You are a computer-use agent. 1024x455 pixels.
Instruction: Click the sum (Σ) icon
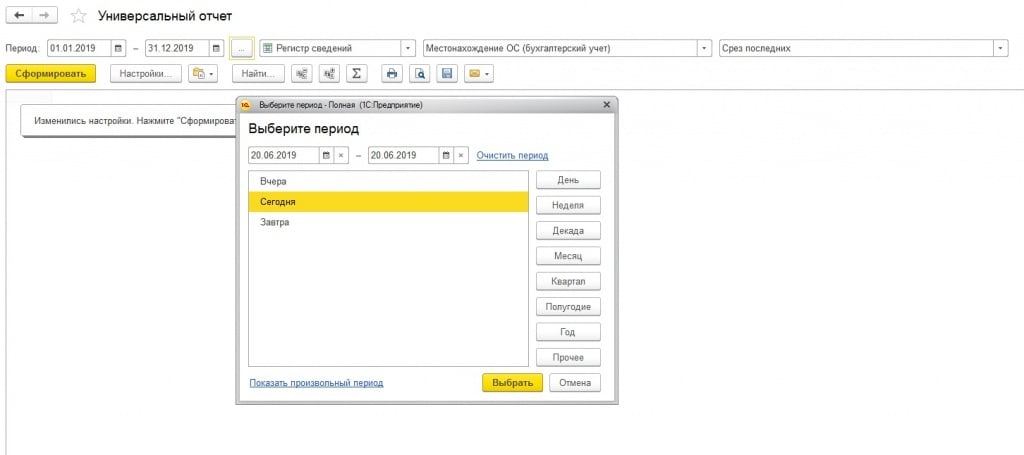(358, 74)
